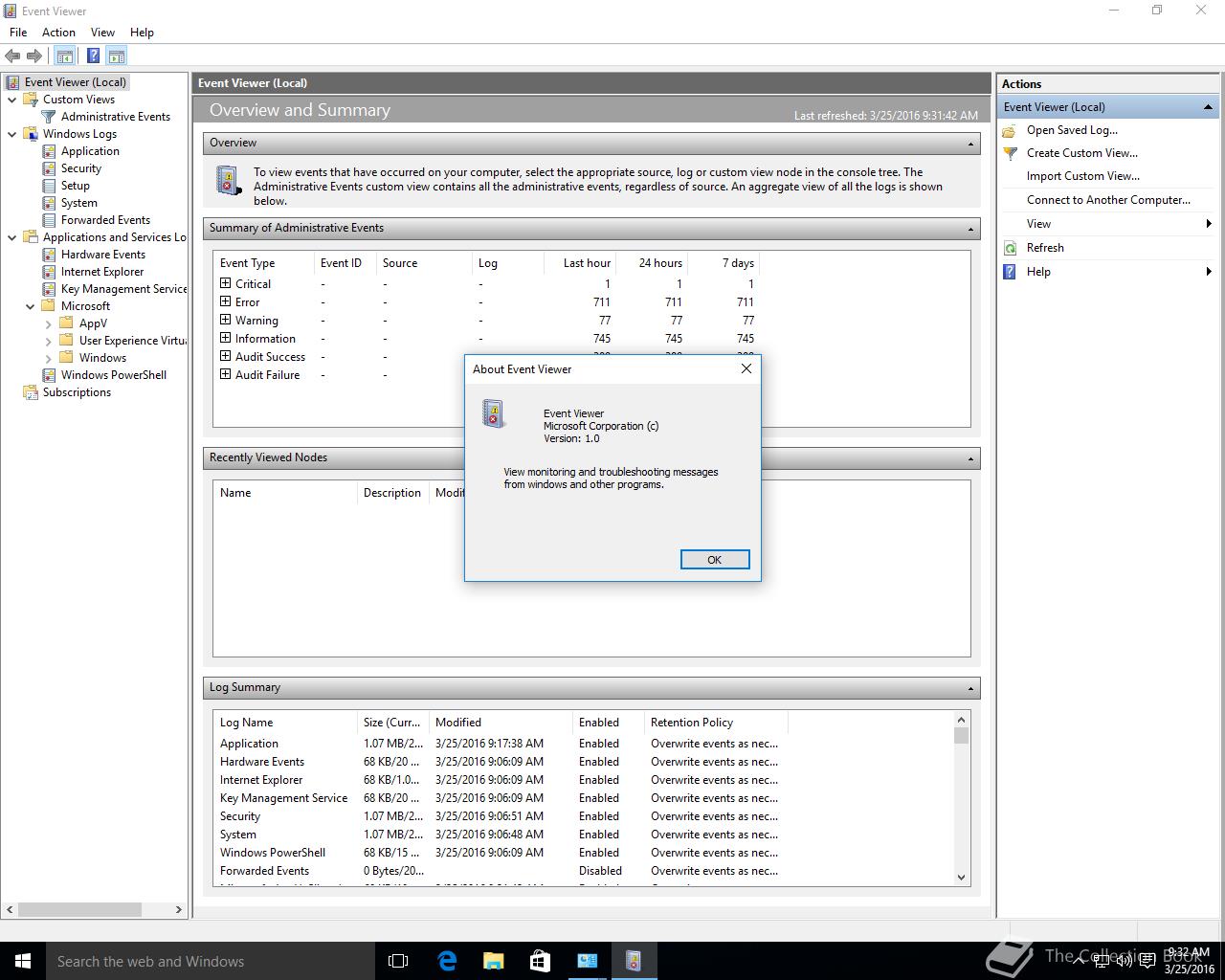
Task: Expand the Audit Failure event row
Action: tap(226, 374)
